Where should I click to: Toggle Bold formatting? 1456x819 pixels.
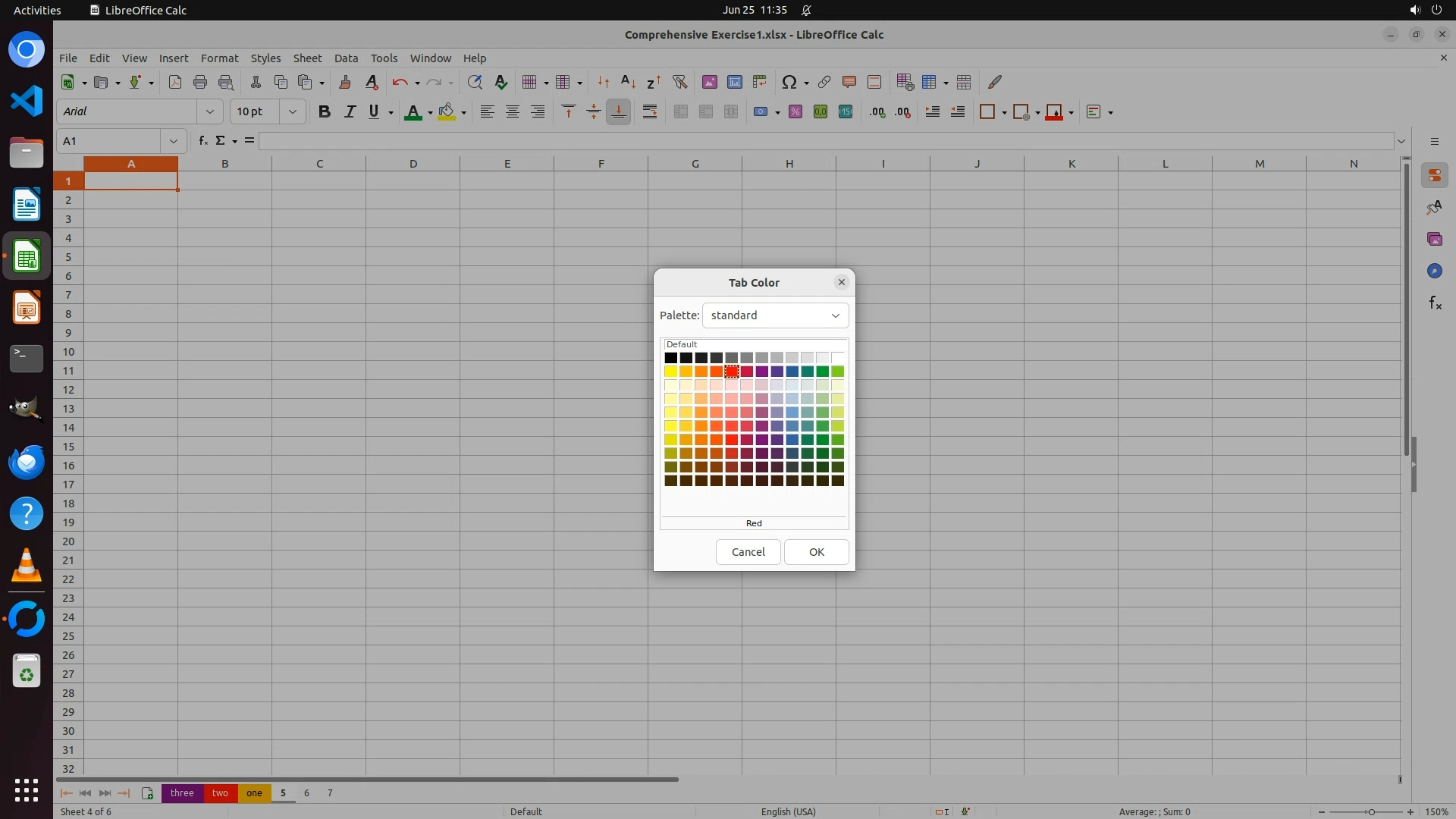tap(325, 111)
